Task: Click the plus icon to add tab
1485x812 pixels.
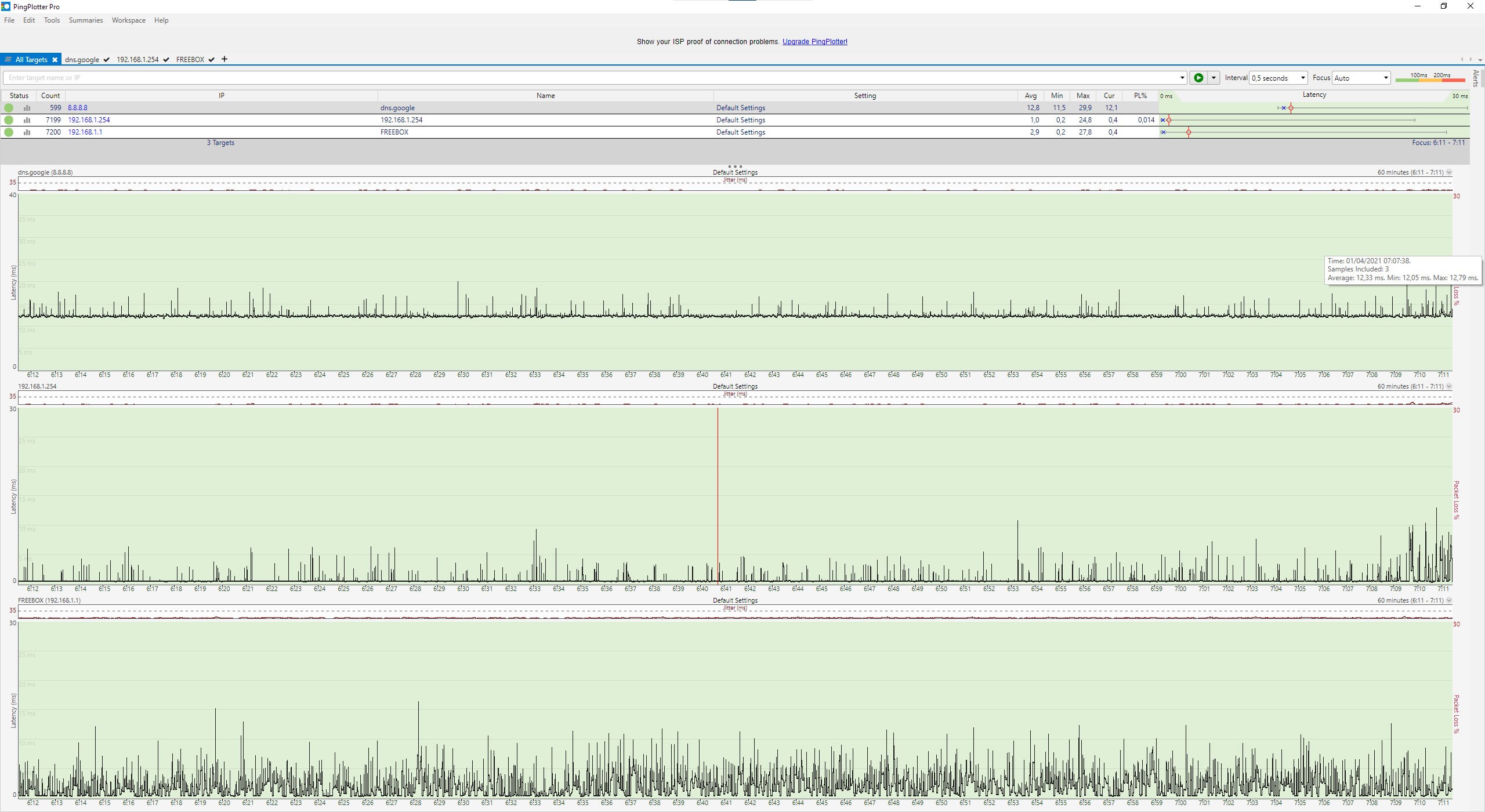Action: tap(224, 59)
